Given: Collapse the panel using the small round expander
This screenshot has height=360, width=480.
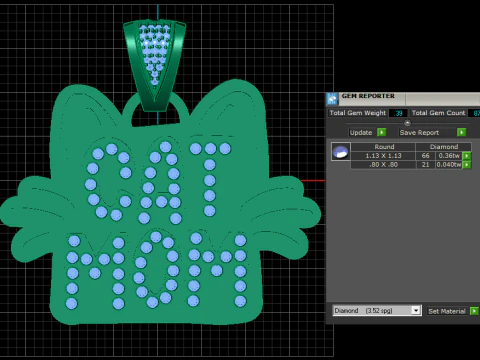Looking at the screenshot, I should click(x=407, y=123).
